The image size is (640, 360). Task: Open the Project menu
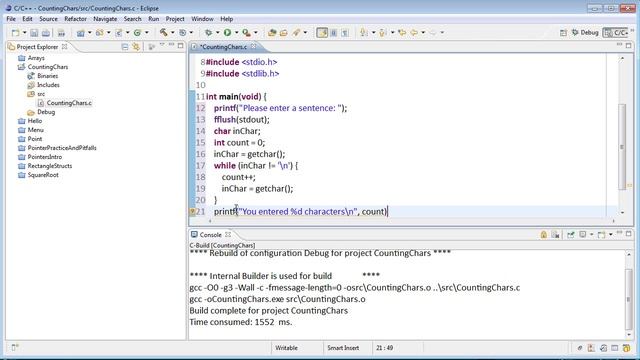pos(175,19)
